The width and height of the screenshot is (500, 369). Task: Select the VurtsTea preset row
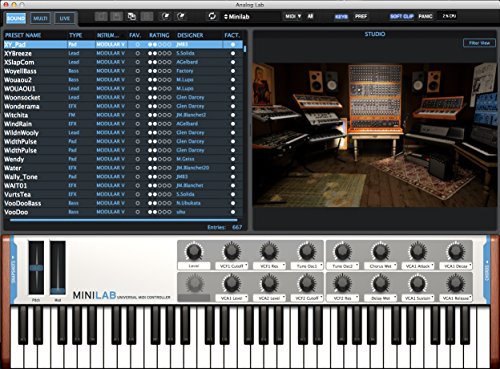click(x=123, y=194)
